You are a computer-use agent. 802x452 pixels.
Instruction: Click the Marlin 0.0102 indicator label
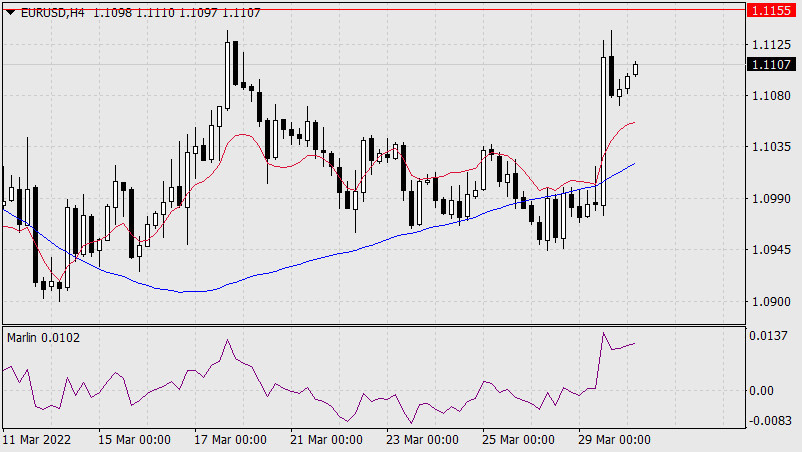pyautogui.click(x=43, y=337)
